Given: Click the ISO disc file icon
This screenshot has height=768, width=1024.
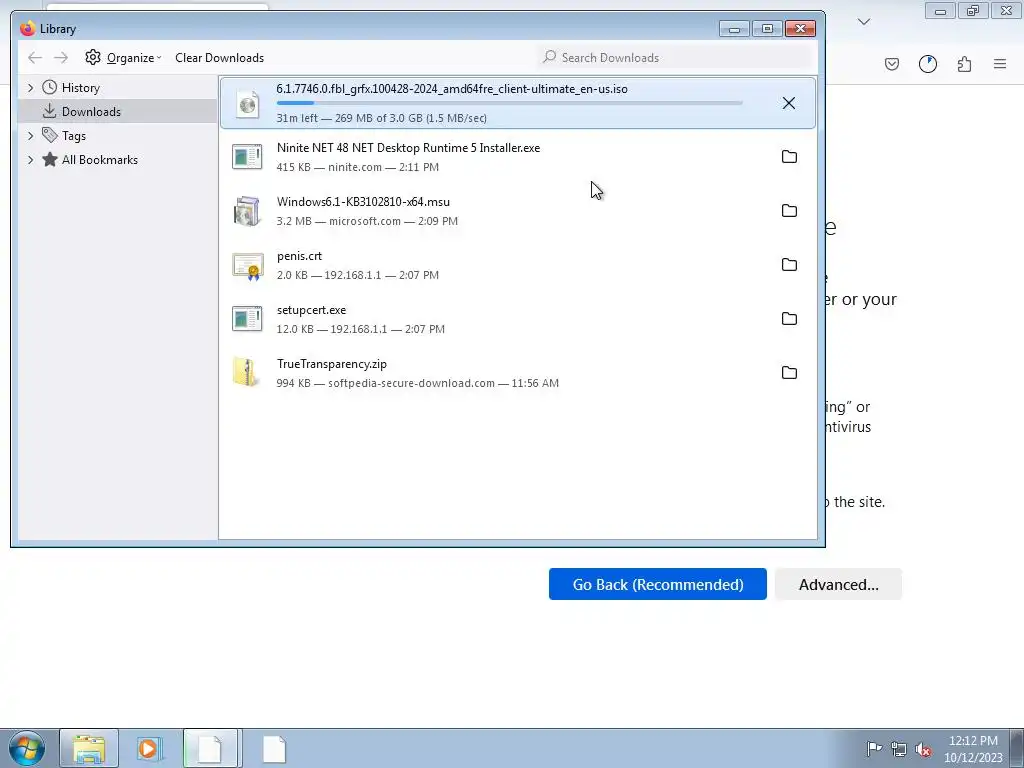Looking at the screenshot, I should [248, 103].
